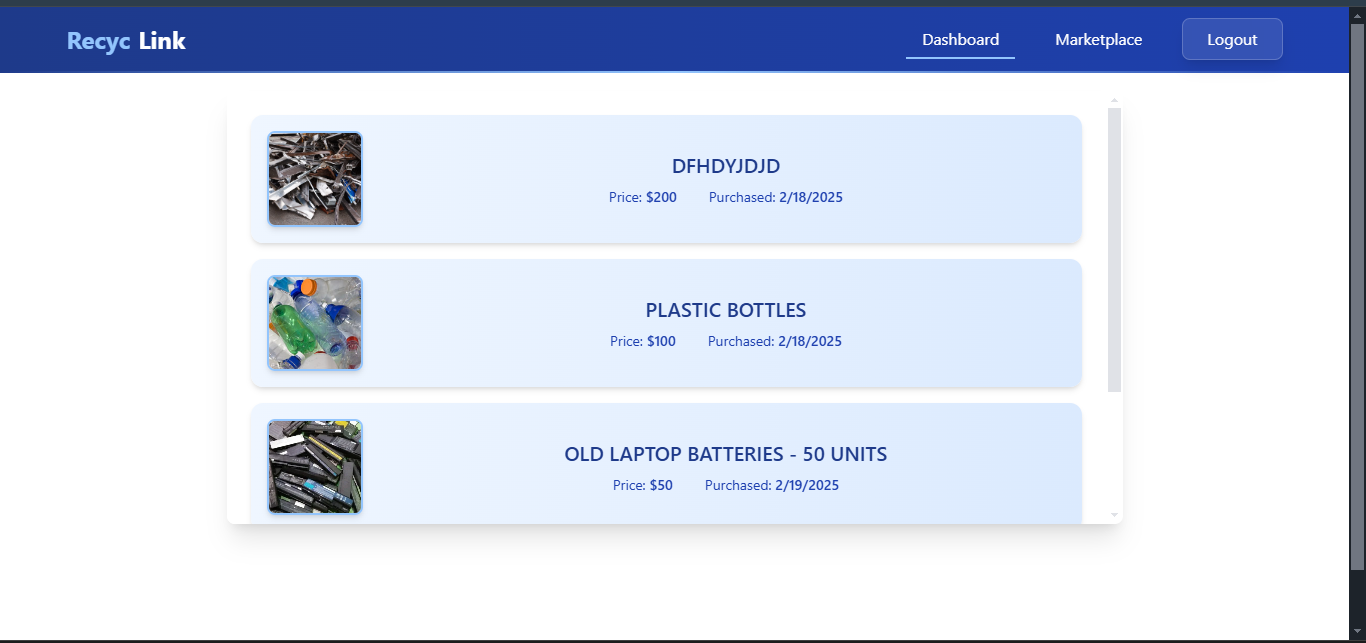Open the Old Laptop Batteries image thumbnail

(x=314, y=466)
